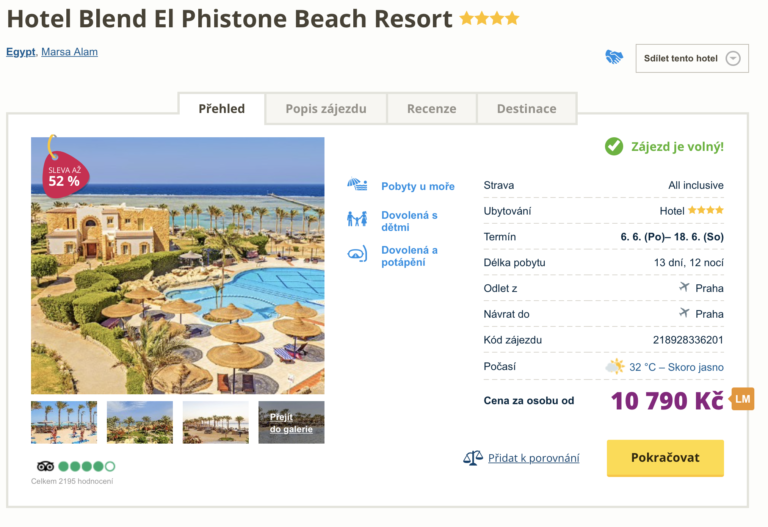This screenshot has width=768, height=527.
Task: Click the sunny weather forecast icon
Action: (x=614, y=367)
